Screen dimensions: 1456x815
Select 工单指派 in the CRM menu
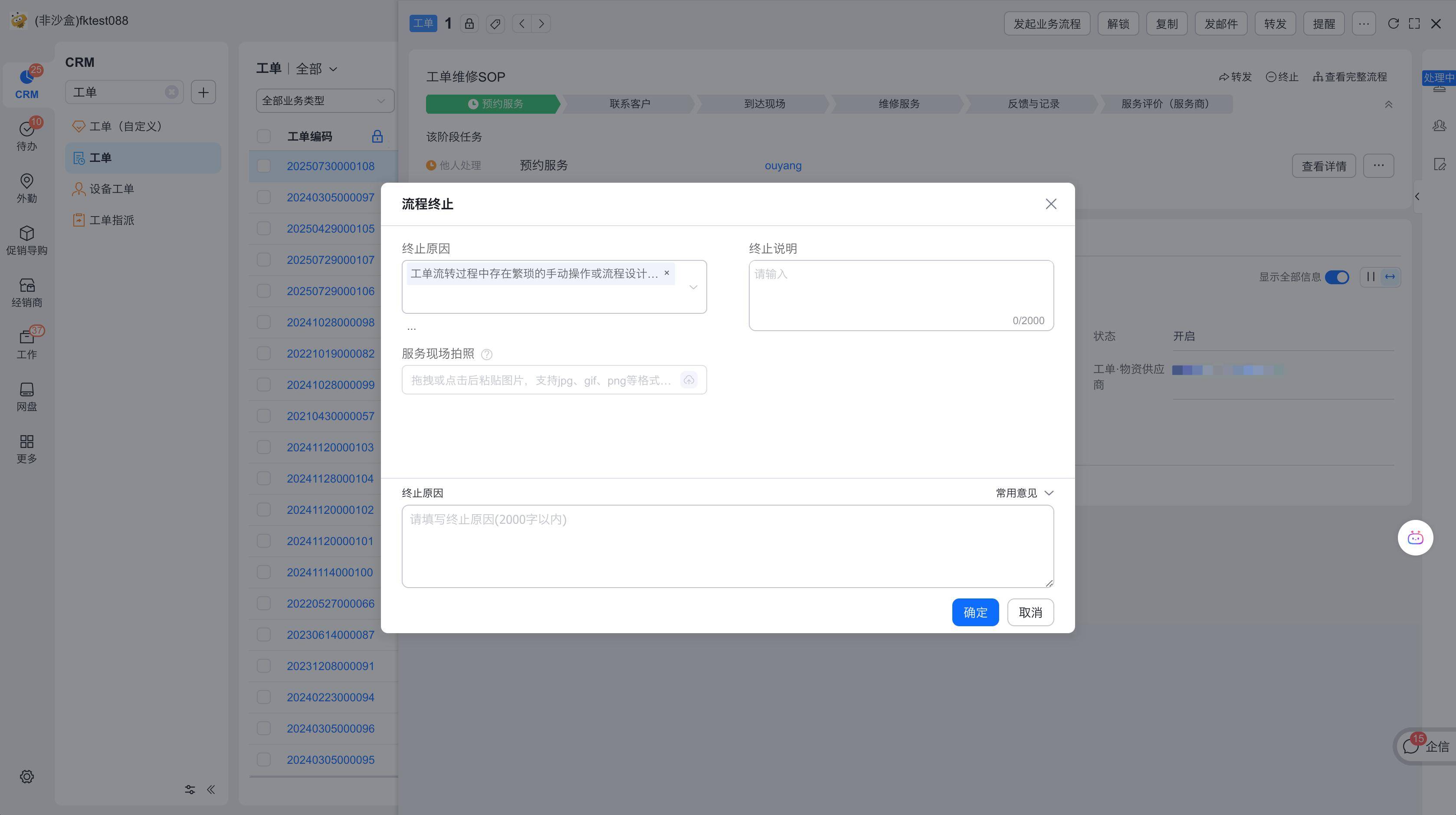(x=111, y=220)
